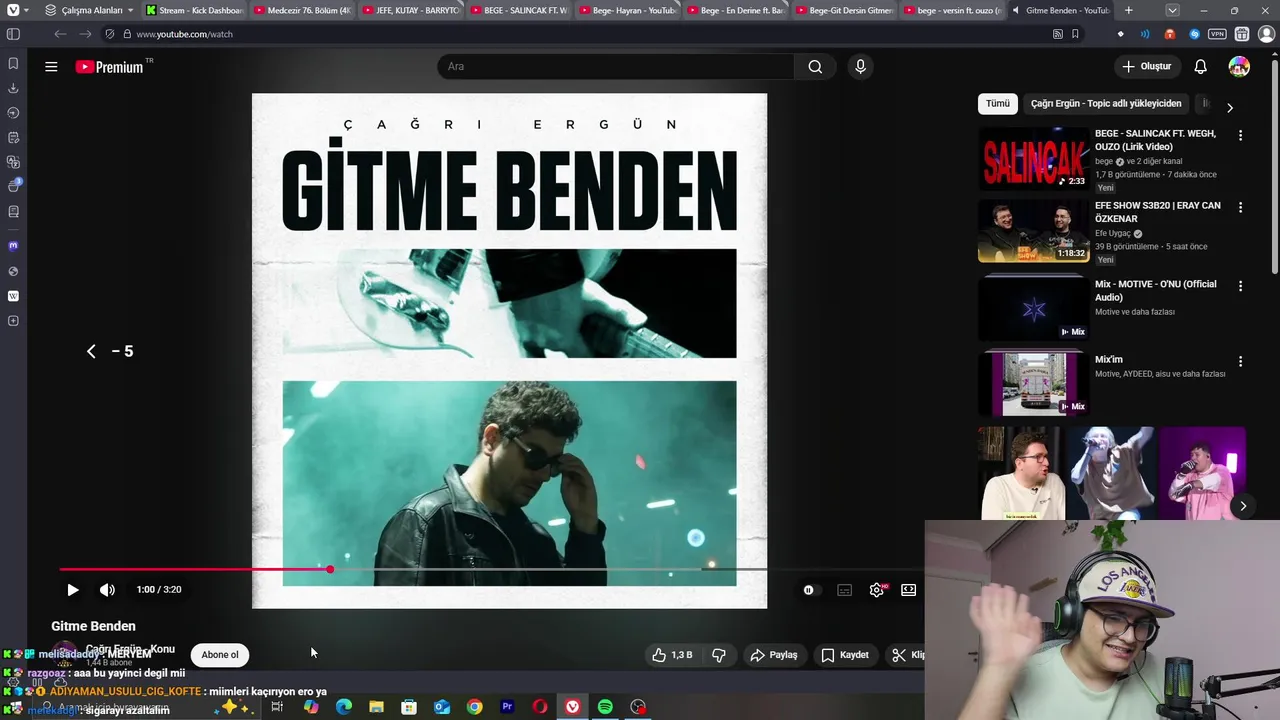1280x720 pixels.
Task: Open the Çalışma Alanları workspaces dropdown
Action: tap(89, 10)
